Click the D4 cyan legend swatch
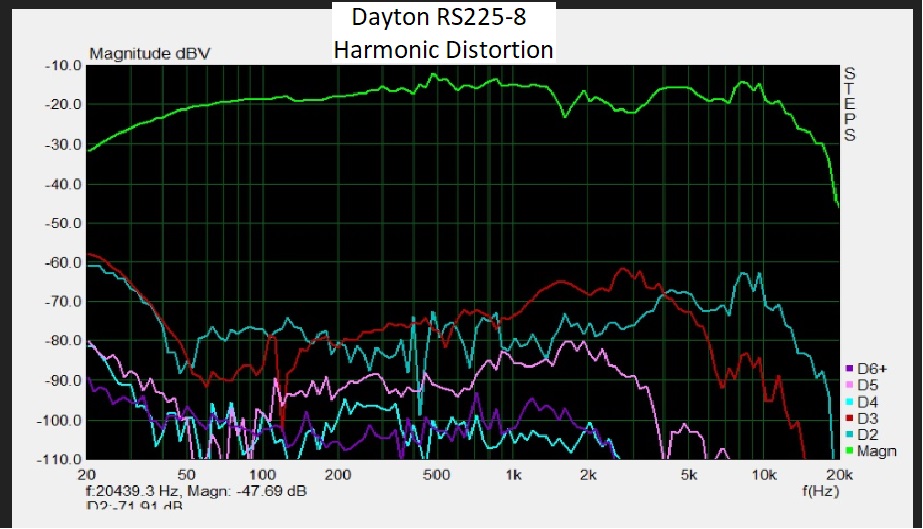This screenshot has width=923, height=529. point(849,402)
